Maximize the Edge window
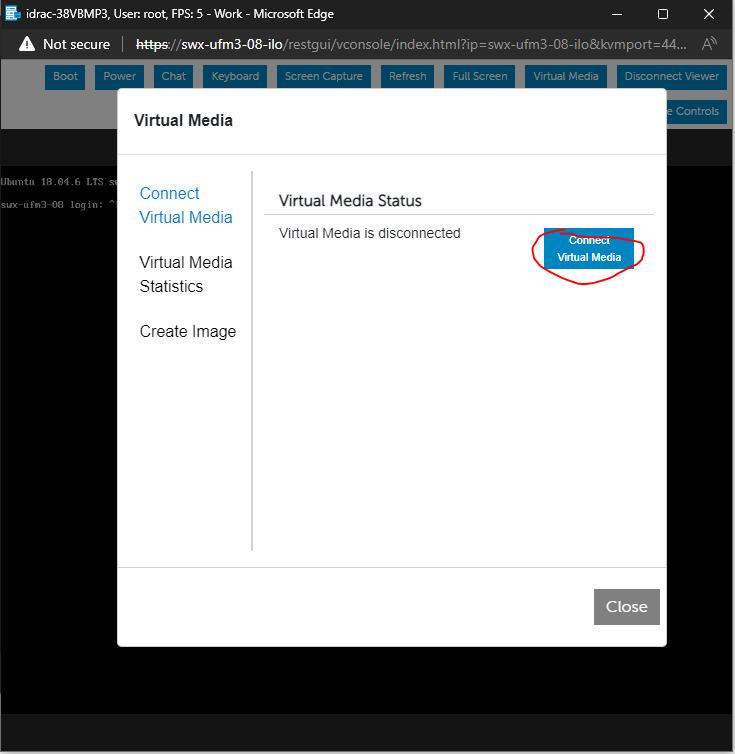The image size is (735, 754). coord(663,14)
